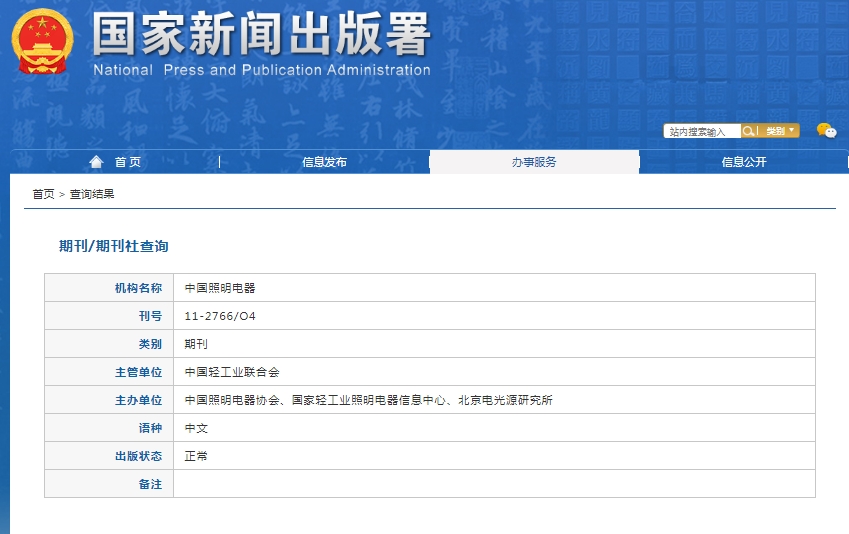The height and width of the screenshot is (534, 849).
Task: Switch to the 信息发布 menu
Action: [x=324, y=162]
